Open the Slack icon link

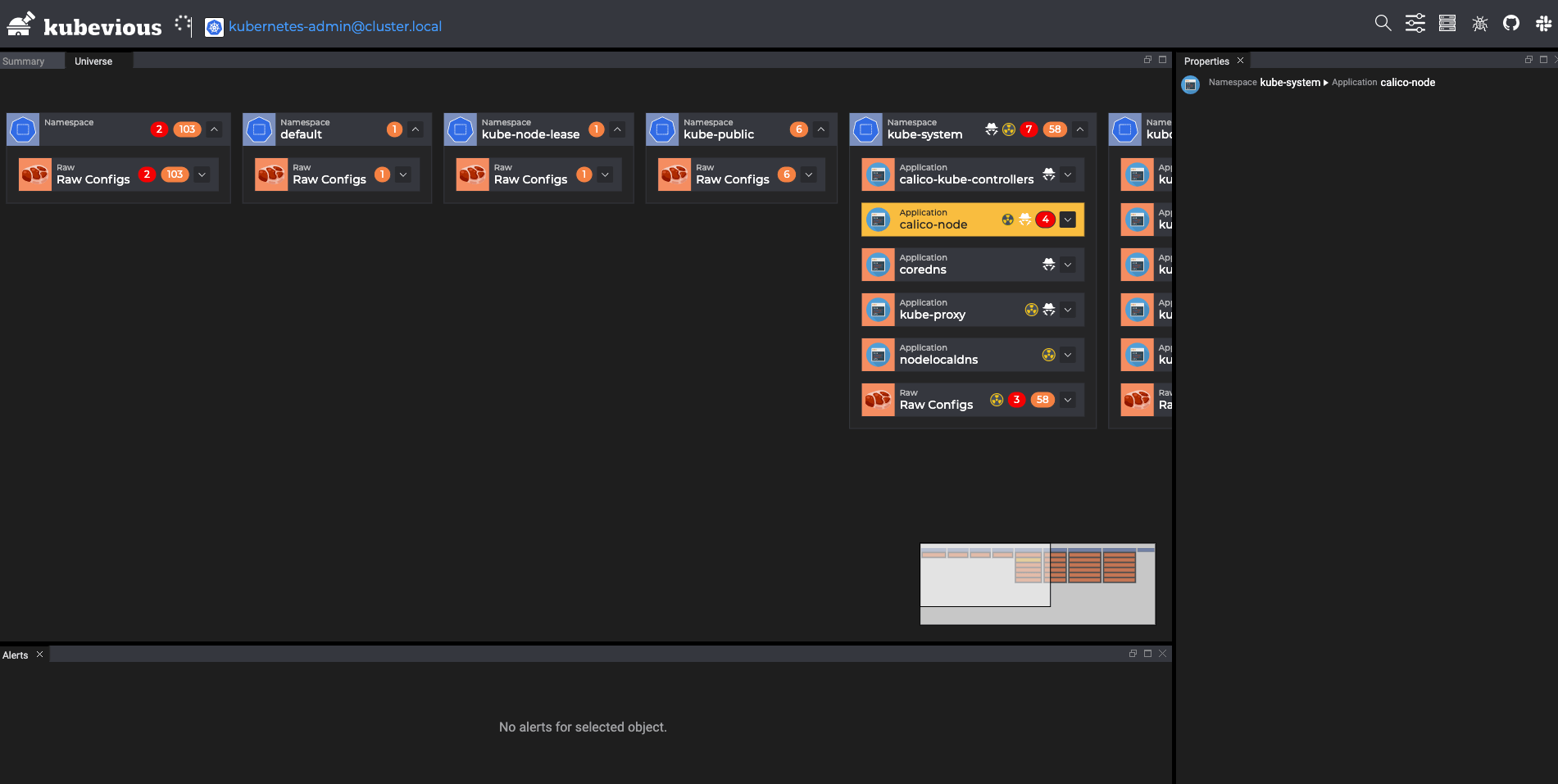click(1543, 24)
